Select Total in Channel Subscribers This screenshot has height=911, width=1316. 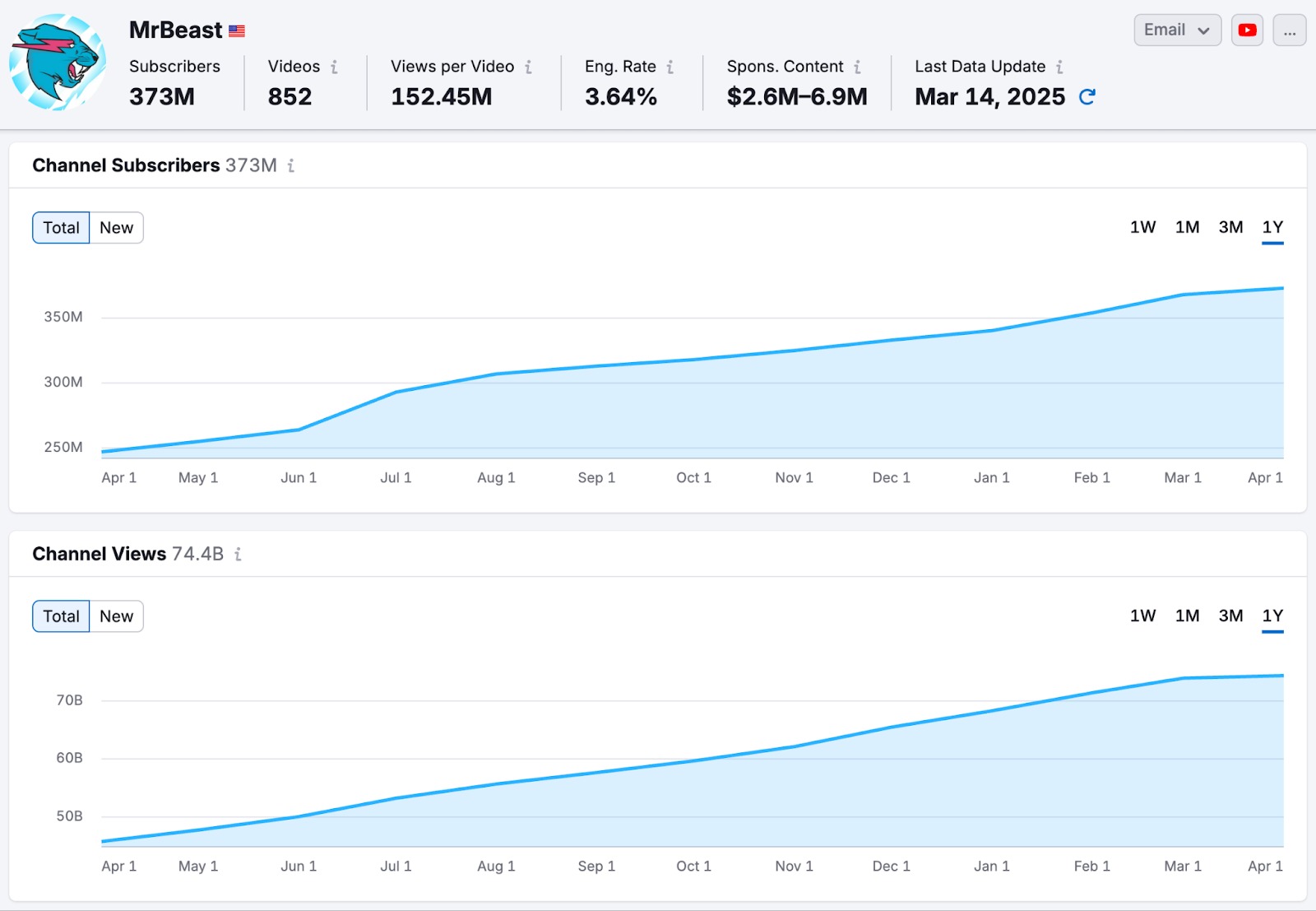61,228
